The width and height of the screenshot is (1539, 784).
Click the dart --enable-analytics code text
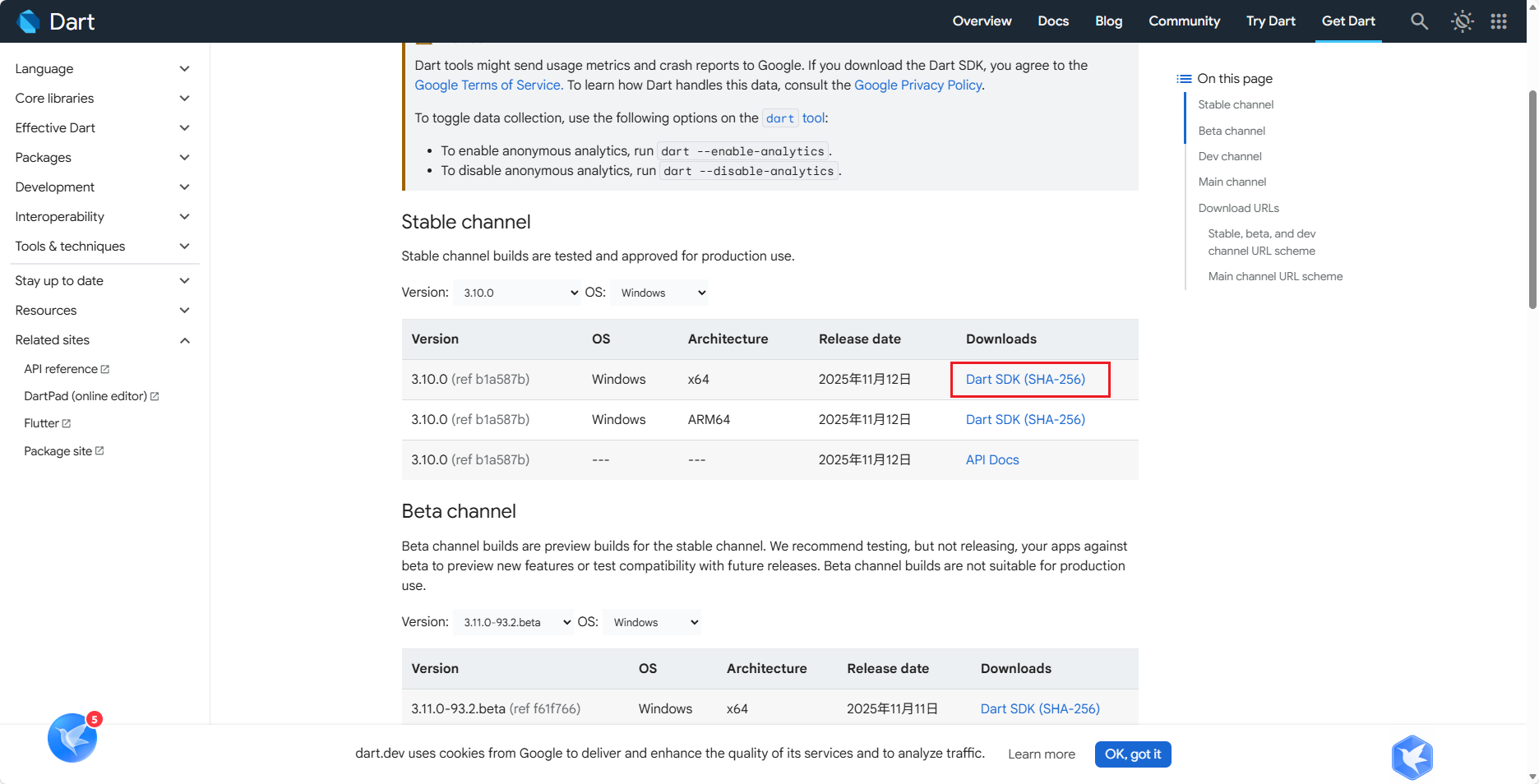click(742, 151)
